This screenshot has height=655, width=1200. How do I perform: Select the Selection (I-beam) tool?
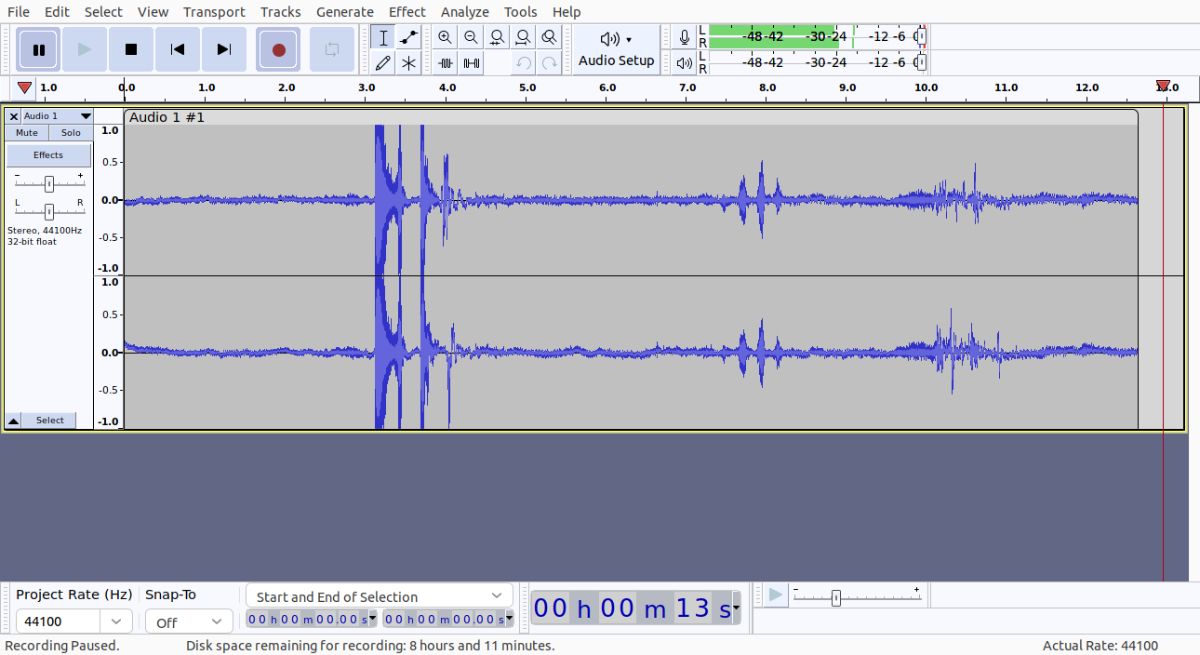coord(383,37)
